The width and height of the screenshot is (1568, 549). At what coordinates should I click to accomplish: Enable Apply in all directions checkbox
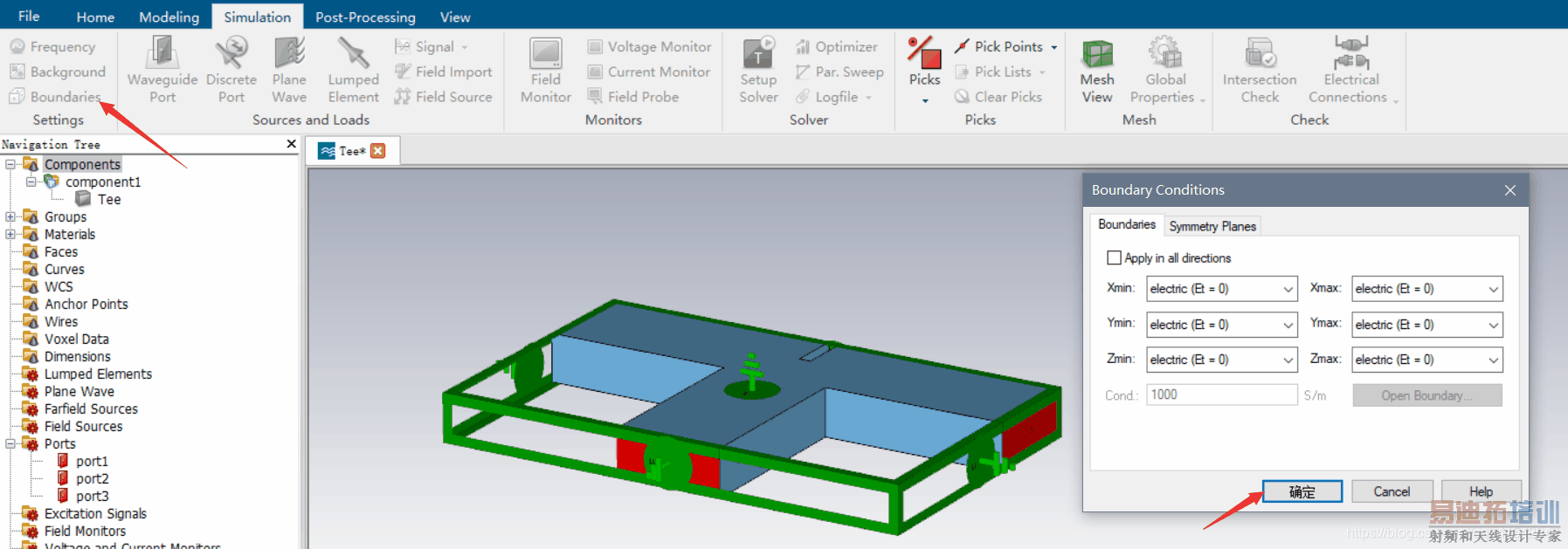[1114, 257]
